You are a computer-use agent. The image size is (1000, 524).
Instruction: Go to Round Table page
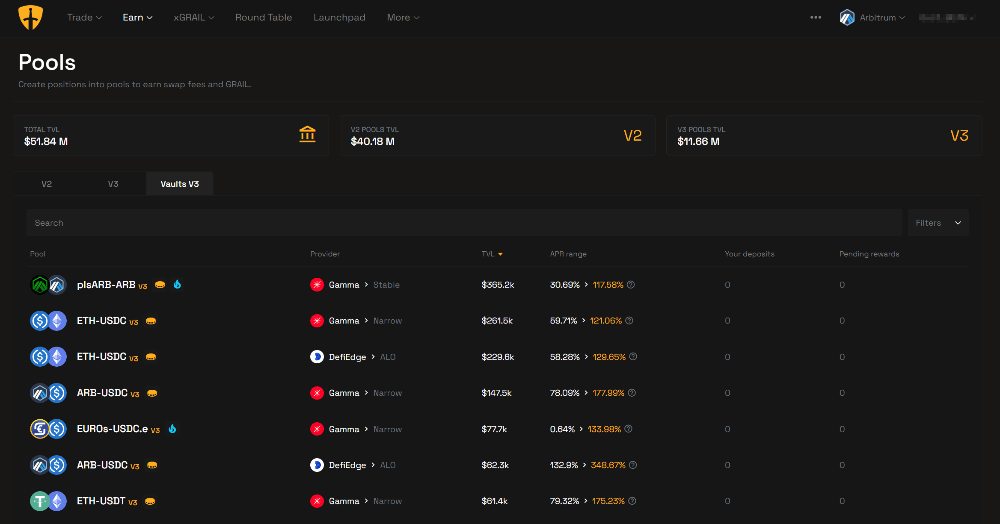click(263, 18)
